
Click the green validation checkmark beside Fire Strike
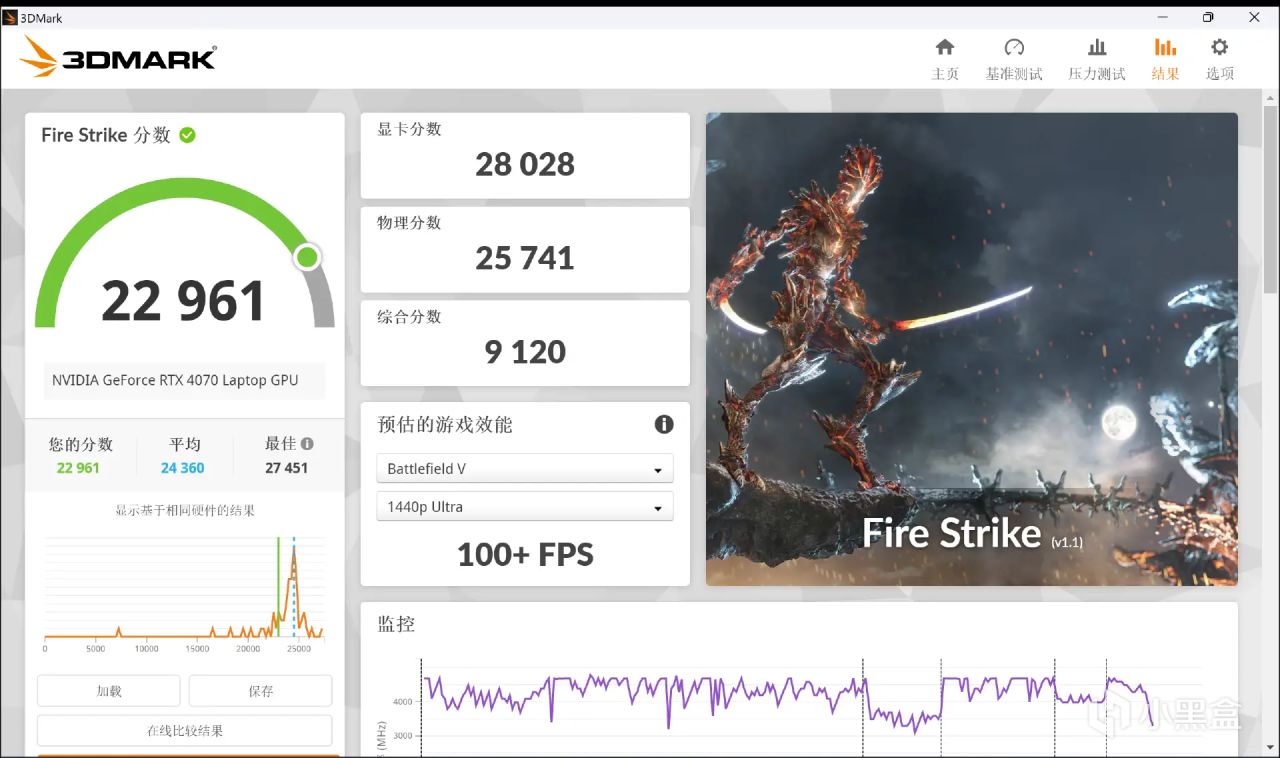[187, 135]
